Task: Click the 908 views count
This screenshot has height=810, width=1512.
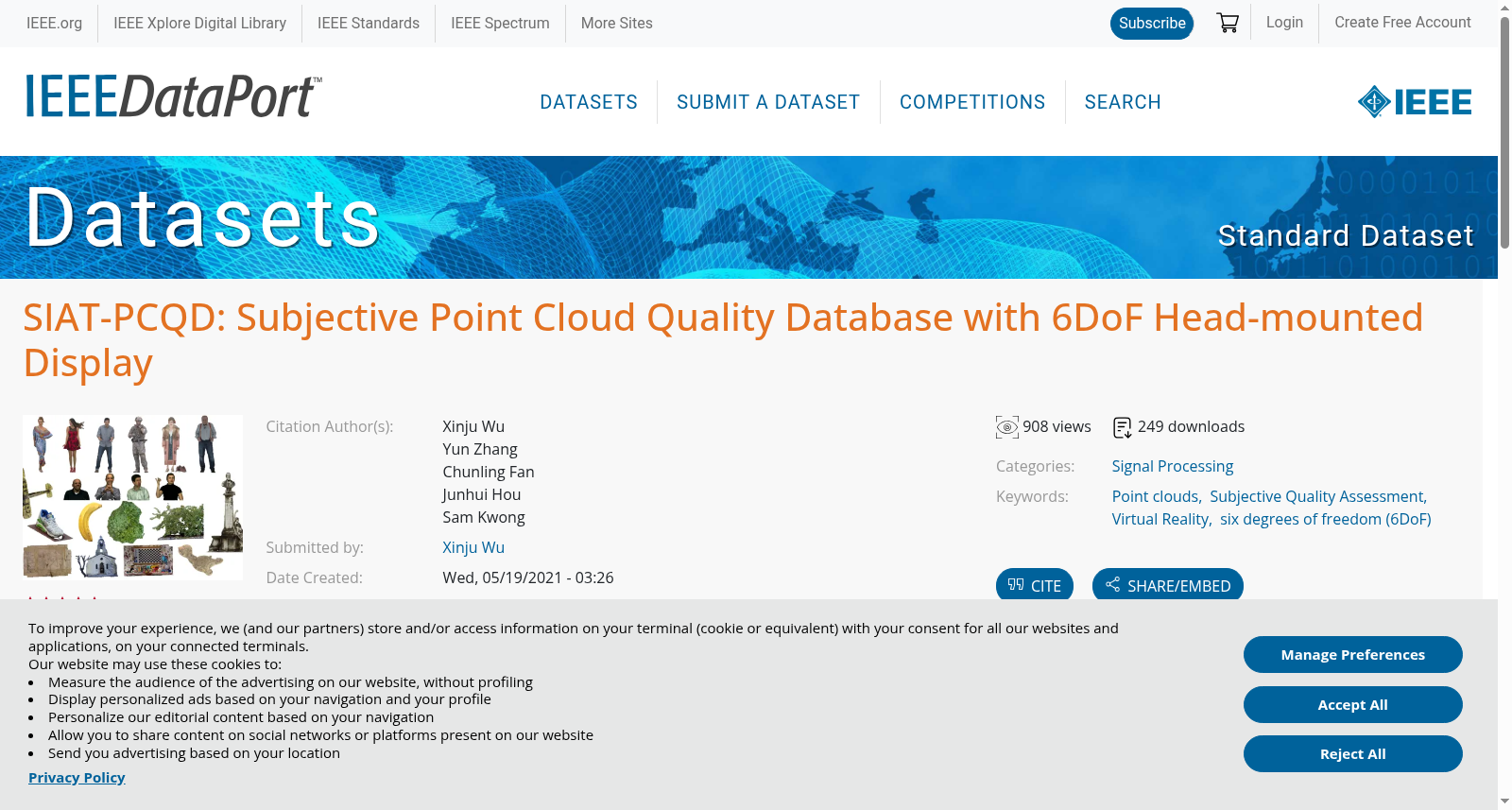Action: [1057, 426]
